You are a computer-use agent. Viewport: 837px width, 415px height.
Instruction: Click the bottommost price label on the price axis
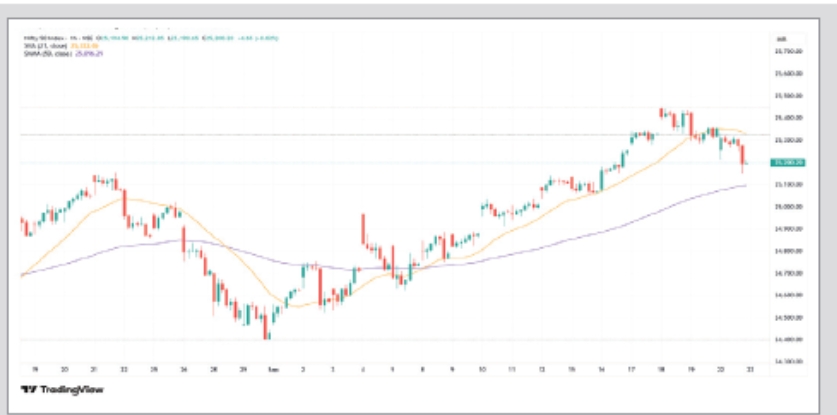coord(789,361)
